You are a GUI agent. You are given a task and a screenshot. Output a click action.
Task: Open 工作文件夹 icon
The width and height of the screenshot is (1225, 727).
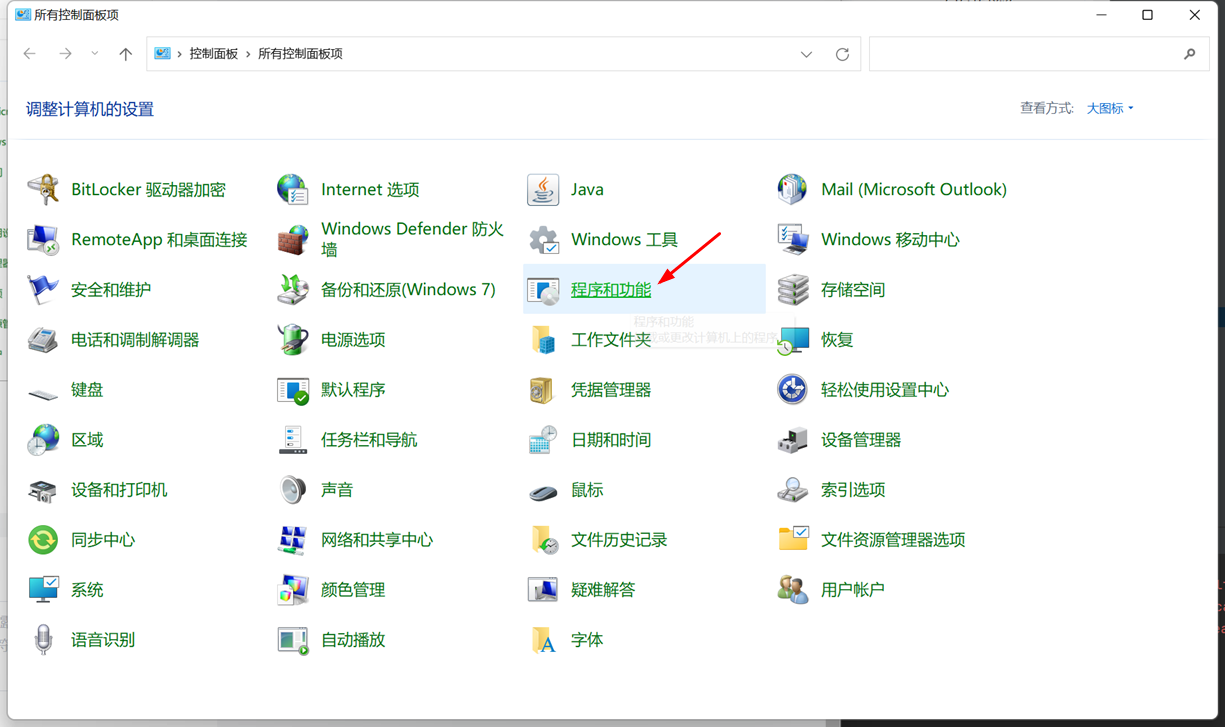tap(543, 340)
